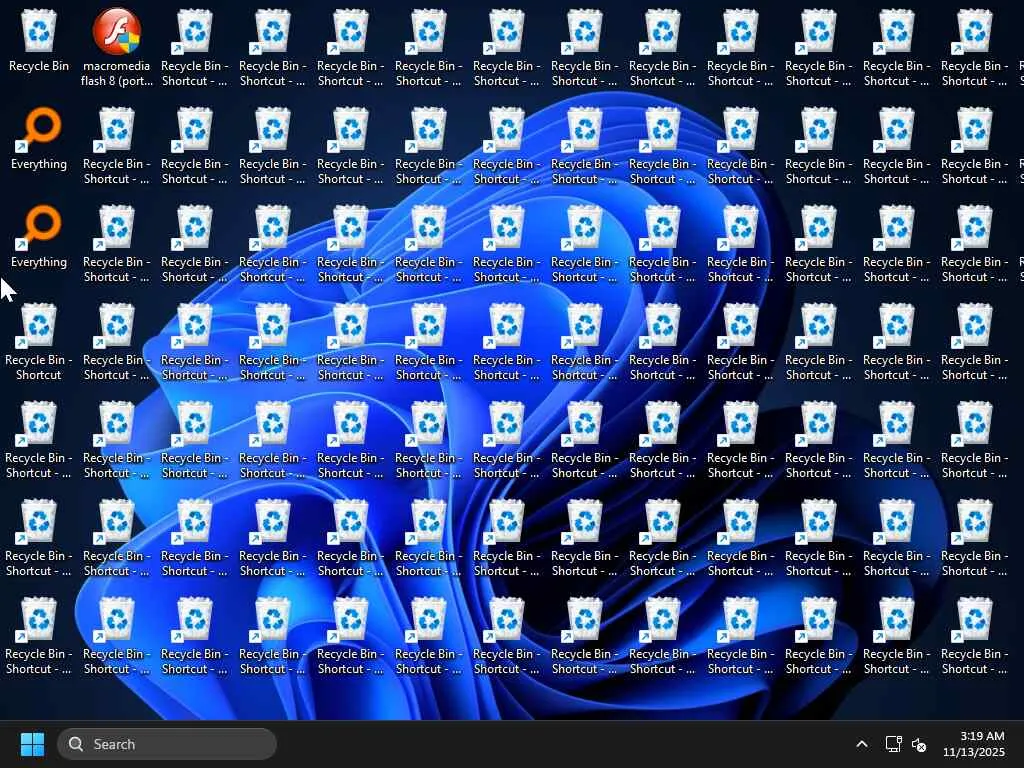Expand the hidden icons tray chevron
This screenshot has width=1024, height=768.
coord(862,744)
